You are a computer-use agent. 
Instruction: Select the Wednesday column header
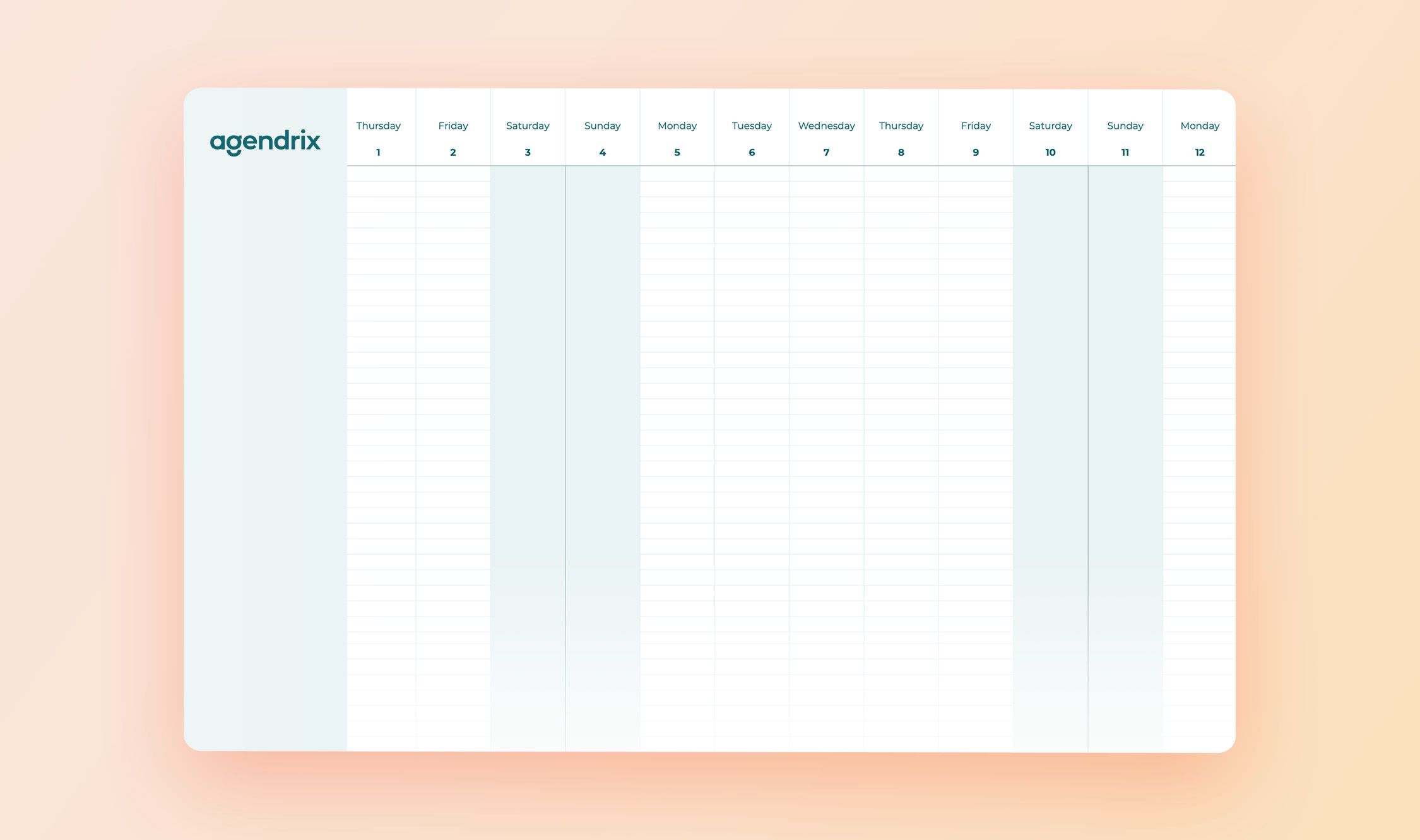[x=826, y=126]
